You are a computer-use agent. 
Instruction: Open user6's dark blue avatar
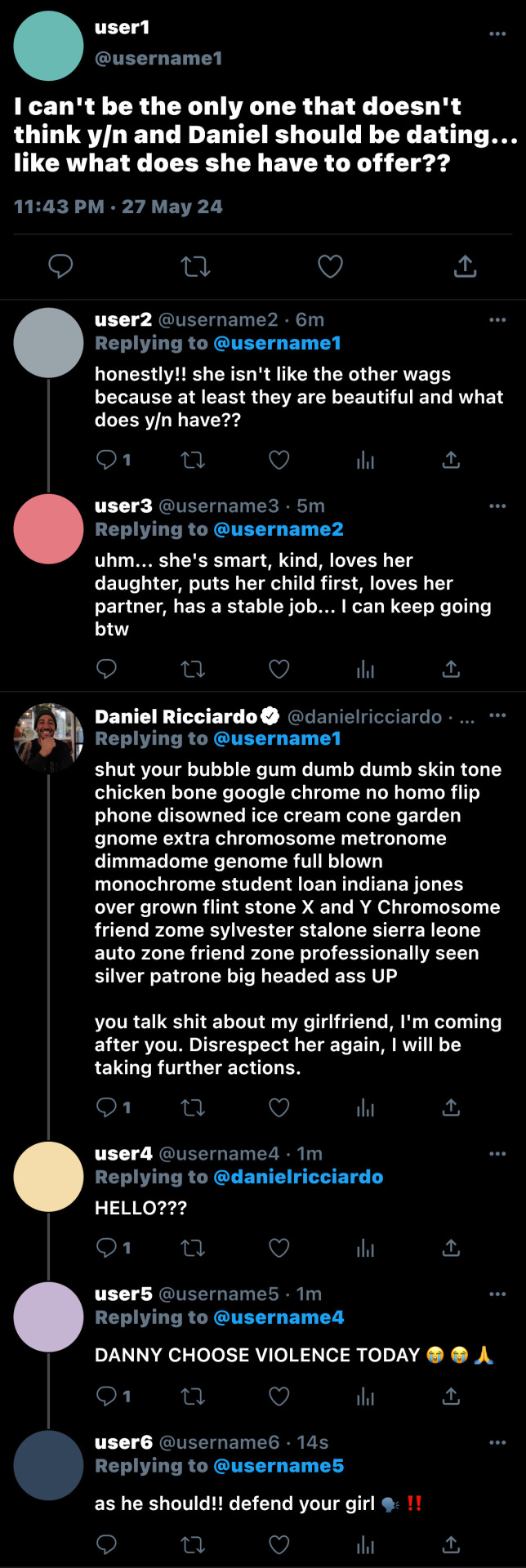tap(49, 1465)
